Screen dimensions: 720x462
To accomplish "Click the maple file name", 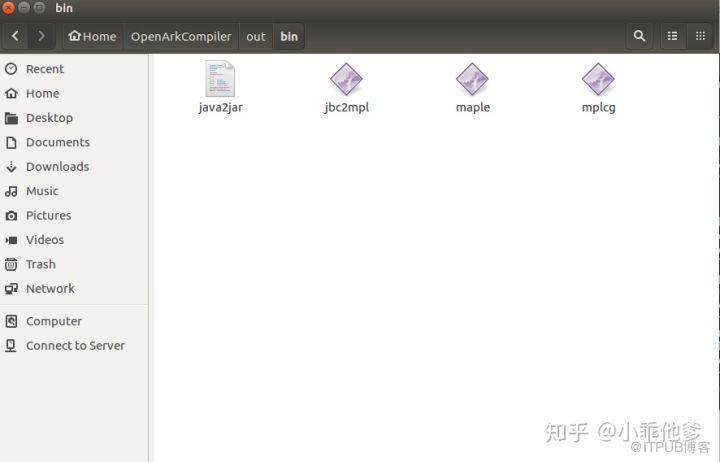I will coord(472,107).
